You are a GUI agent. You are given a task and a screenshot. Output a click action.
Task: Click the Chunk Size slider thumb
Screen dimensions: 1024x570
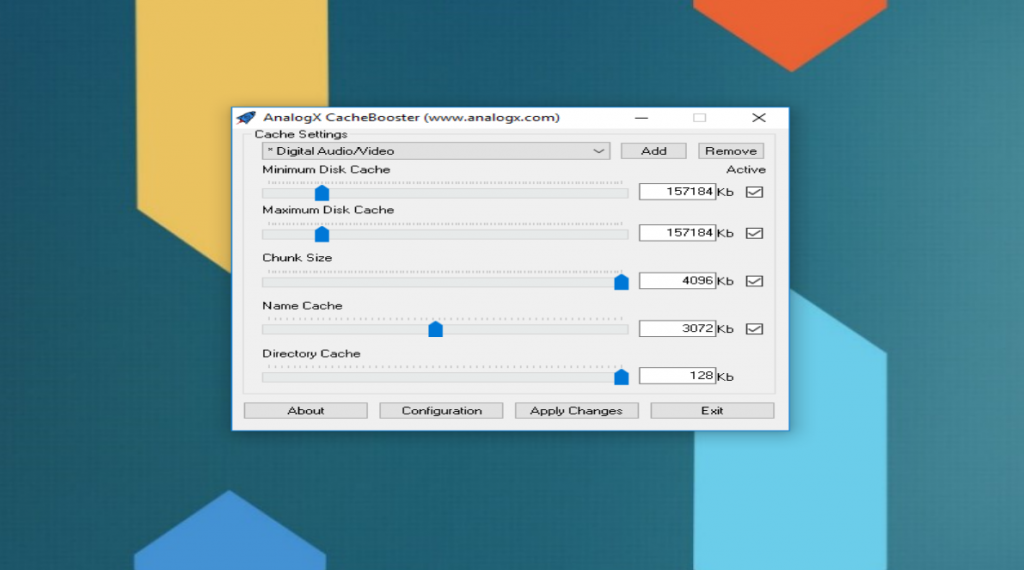(x=621, y=281)
